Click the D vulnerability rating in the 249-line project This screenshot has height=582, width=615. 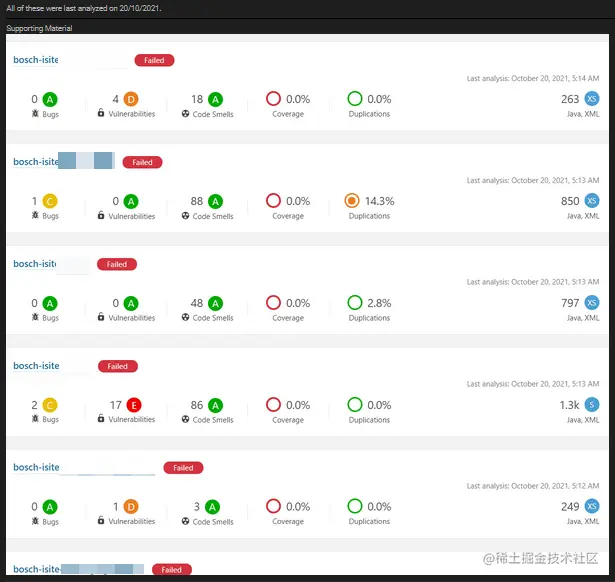tap(131, 507)
